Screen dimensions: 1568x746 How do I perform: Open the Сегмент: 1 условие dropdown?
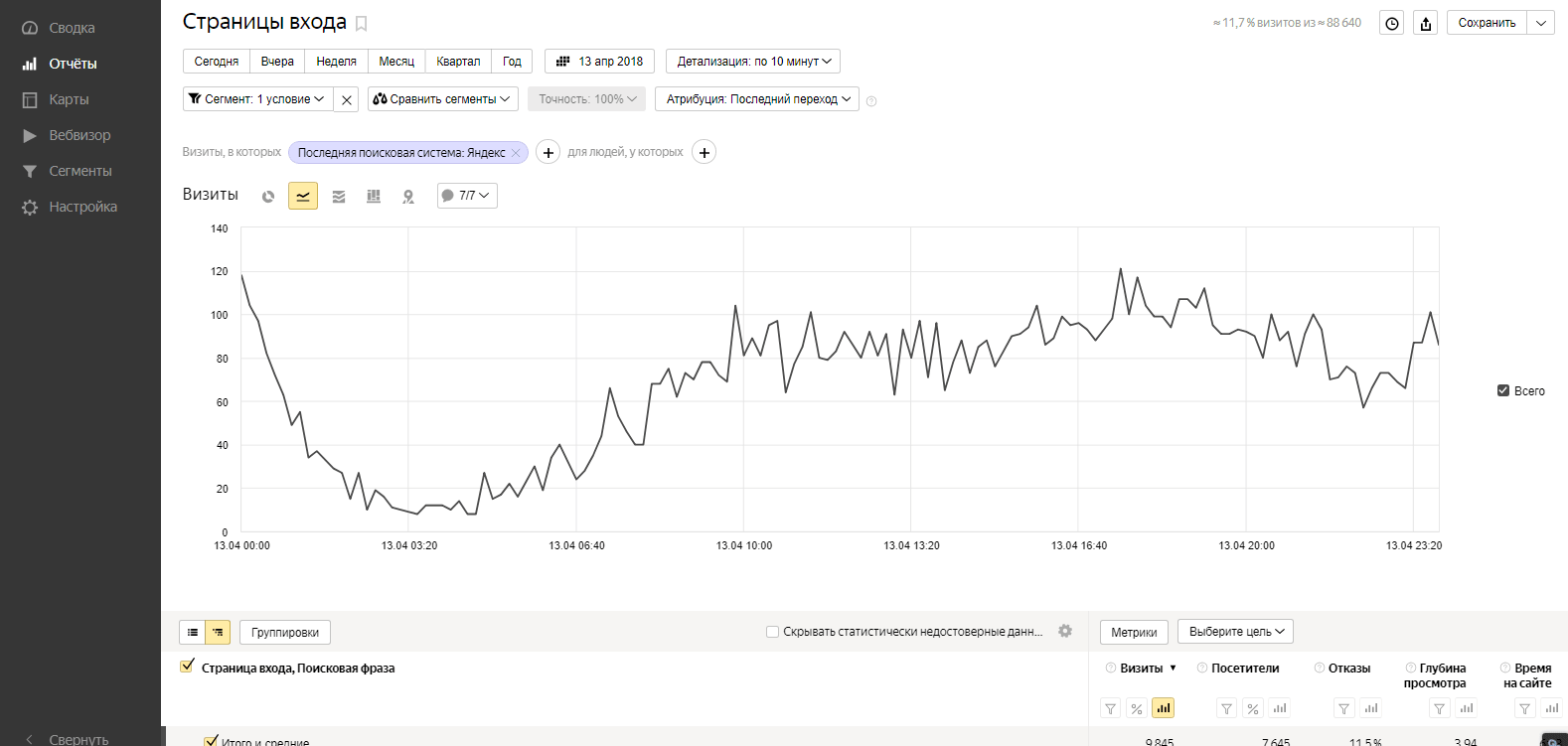pos(256,99)
